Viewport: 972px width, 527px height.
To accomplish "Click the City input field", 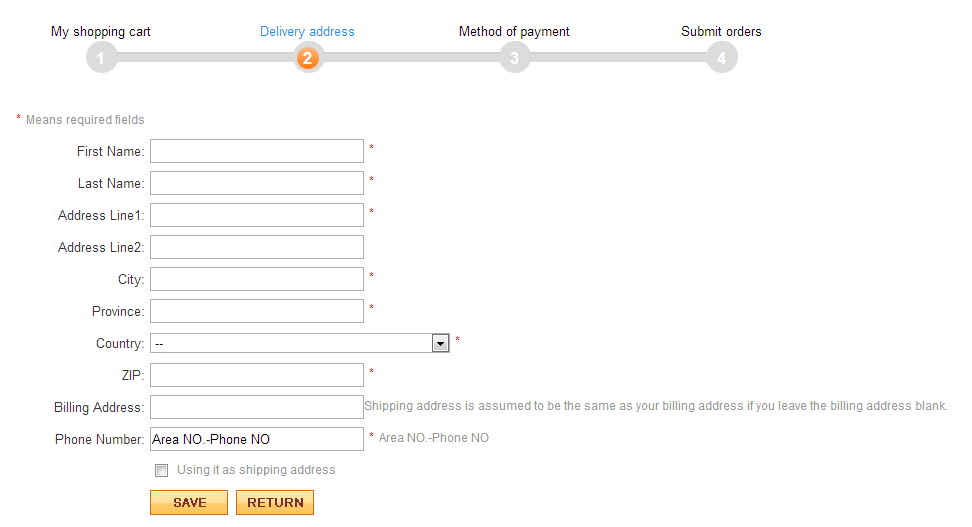I will coord(257,279).
